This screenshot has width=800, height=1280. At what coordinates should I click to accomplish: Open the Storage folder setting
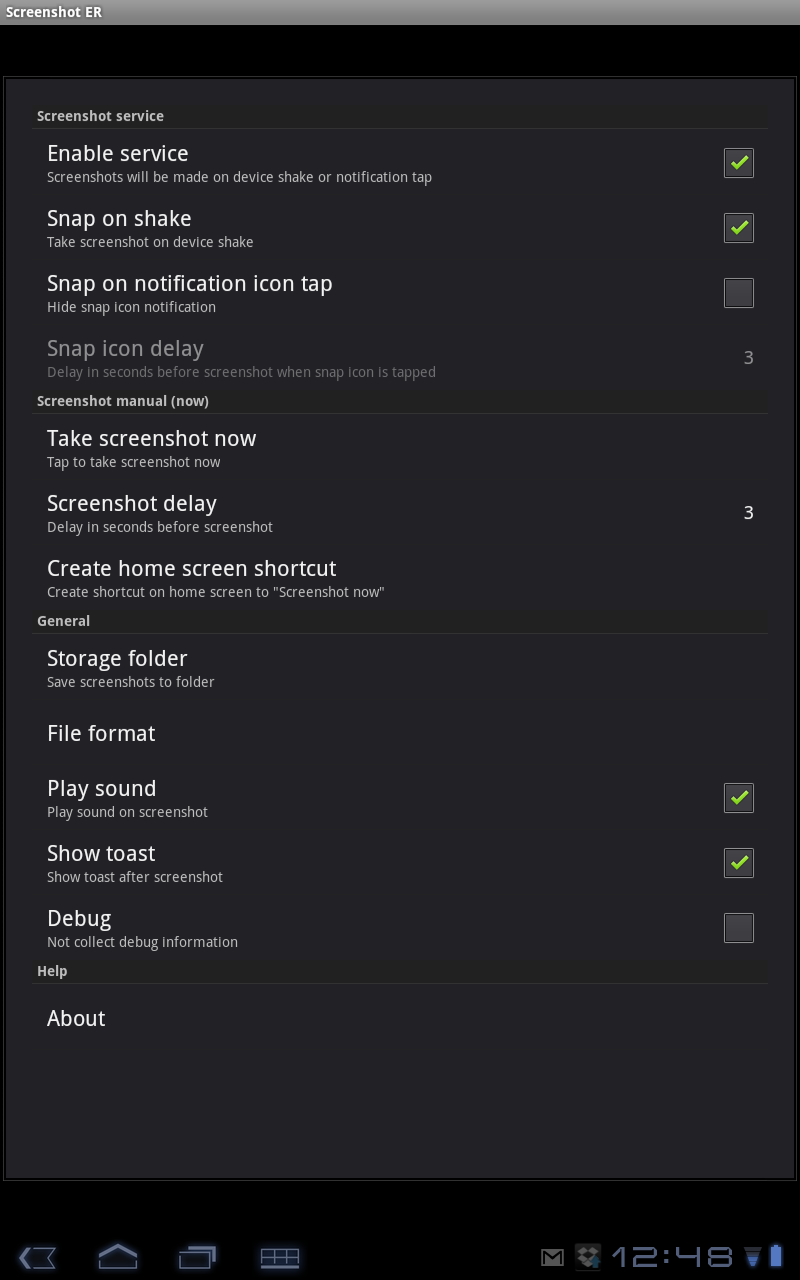400,669
